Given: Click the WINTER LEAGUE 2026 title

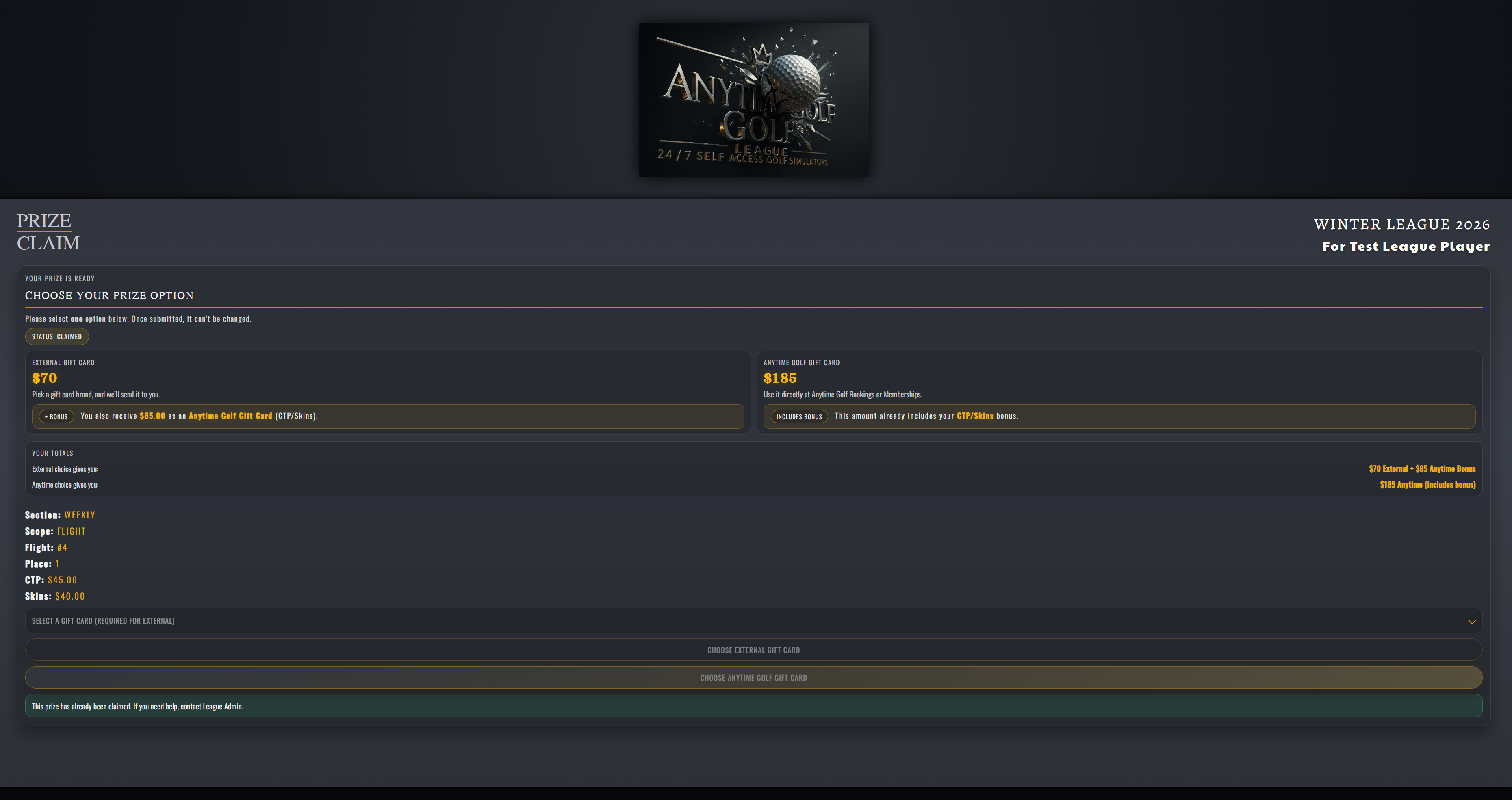Looking at the screenshot, I should 1401,223.
